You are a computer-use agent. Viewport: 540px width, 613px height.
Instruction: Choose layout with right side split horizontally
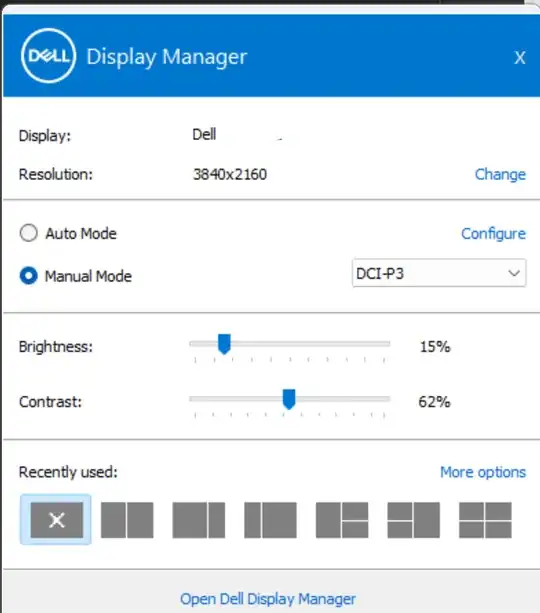342,520
